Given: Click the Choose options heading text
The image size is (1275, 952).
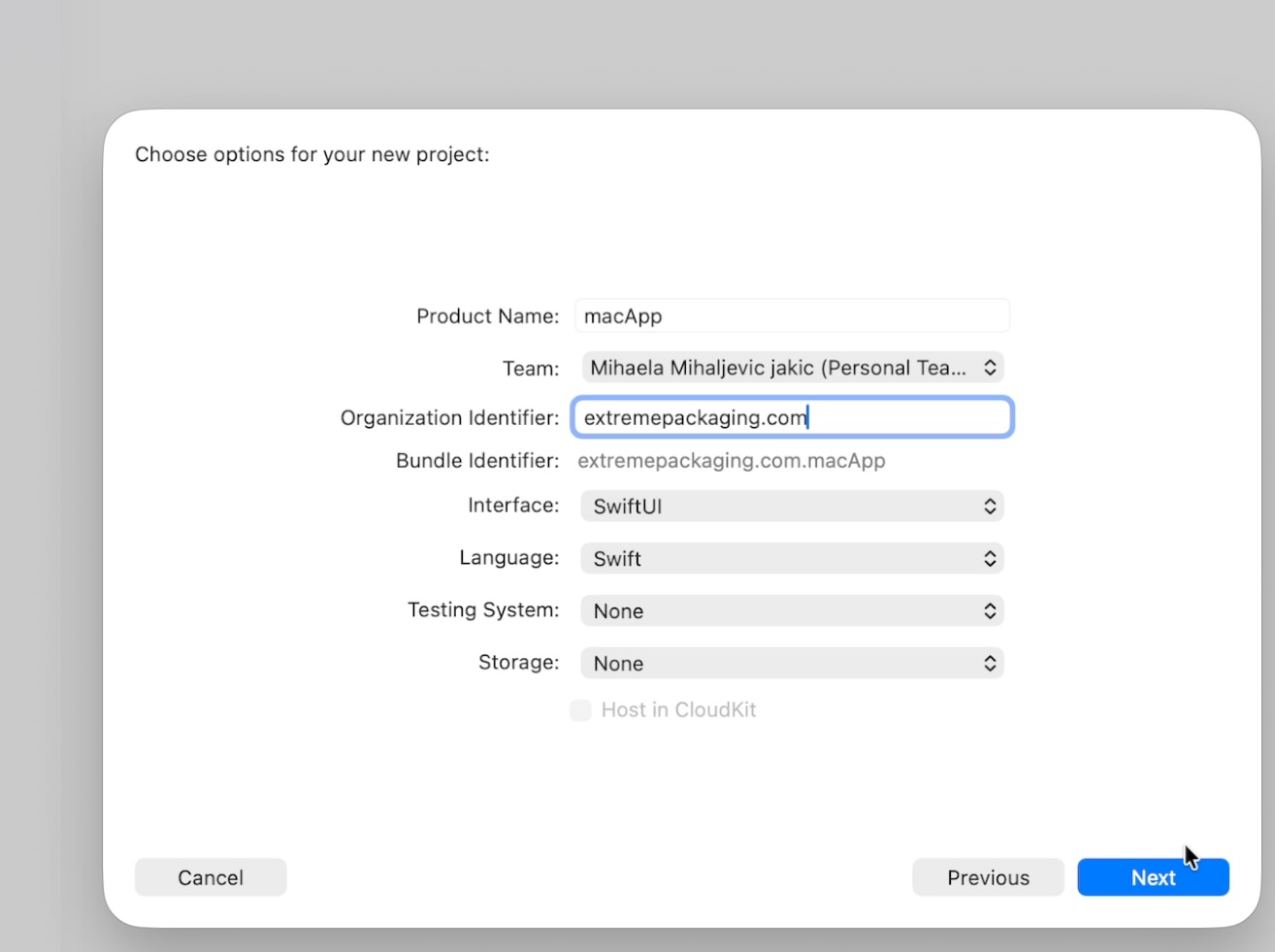Looking at the screenshot, I should (x=311, y=154).
